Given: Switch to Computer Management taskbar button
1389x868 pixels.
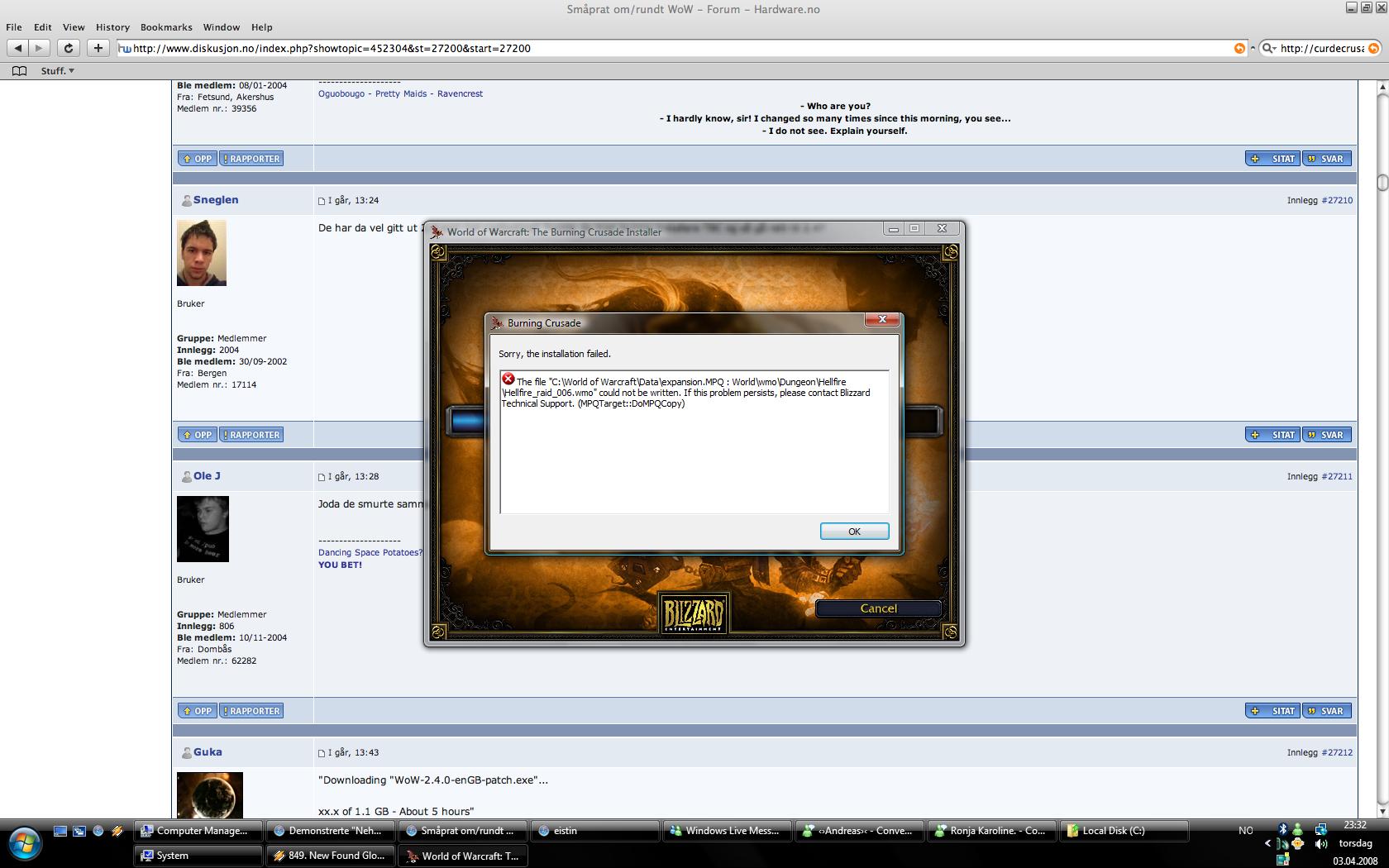Looking at the screenshot, I should (198, 831).
